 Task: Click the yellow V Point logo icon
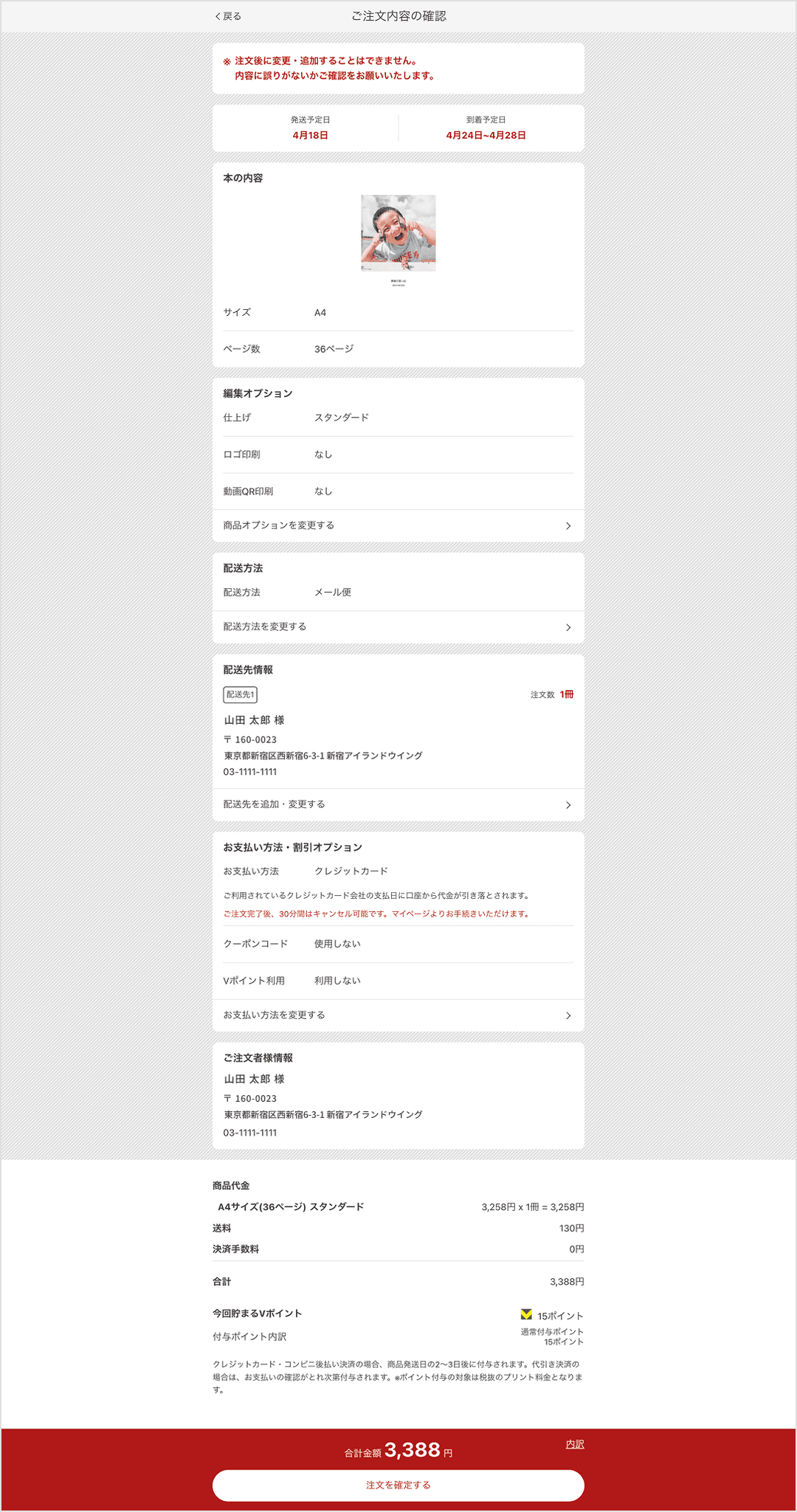click(x=526, y=1314)
